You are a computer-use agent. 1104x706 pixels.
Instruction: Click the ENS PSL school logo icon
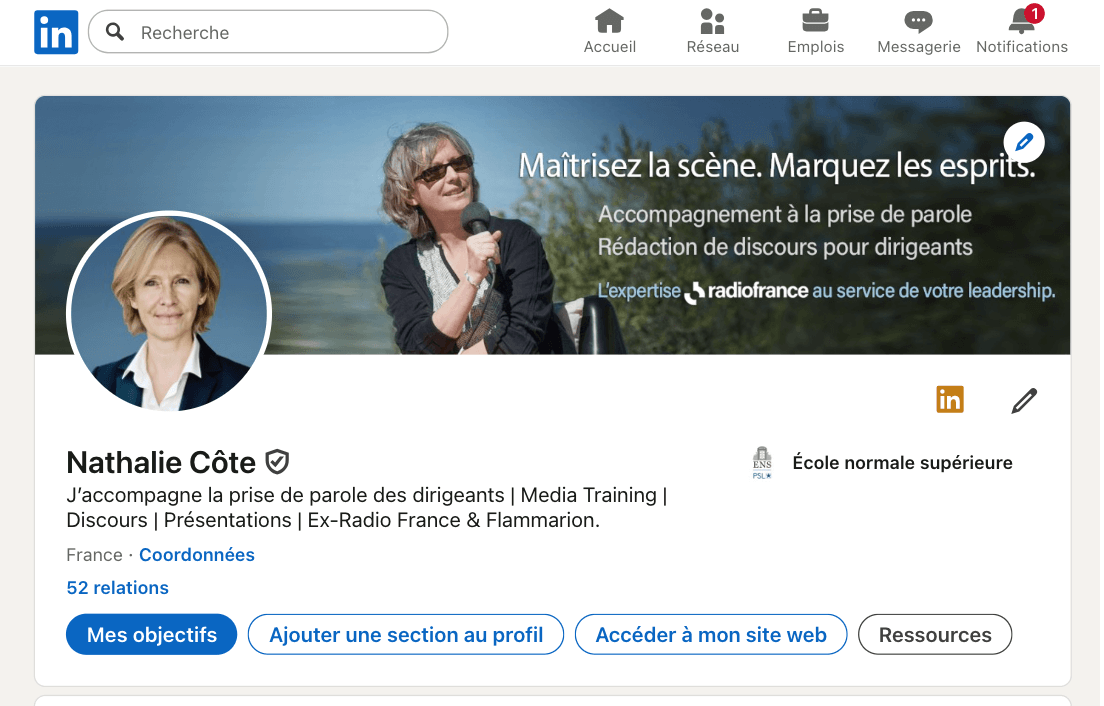point(762,462)
